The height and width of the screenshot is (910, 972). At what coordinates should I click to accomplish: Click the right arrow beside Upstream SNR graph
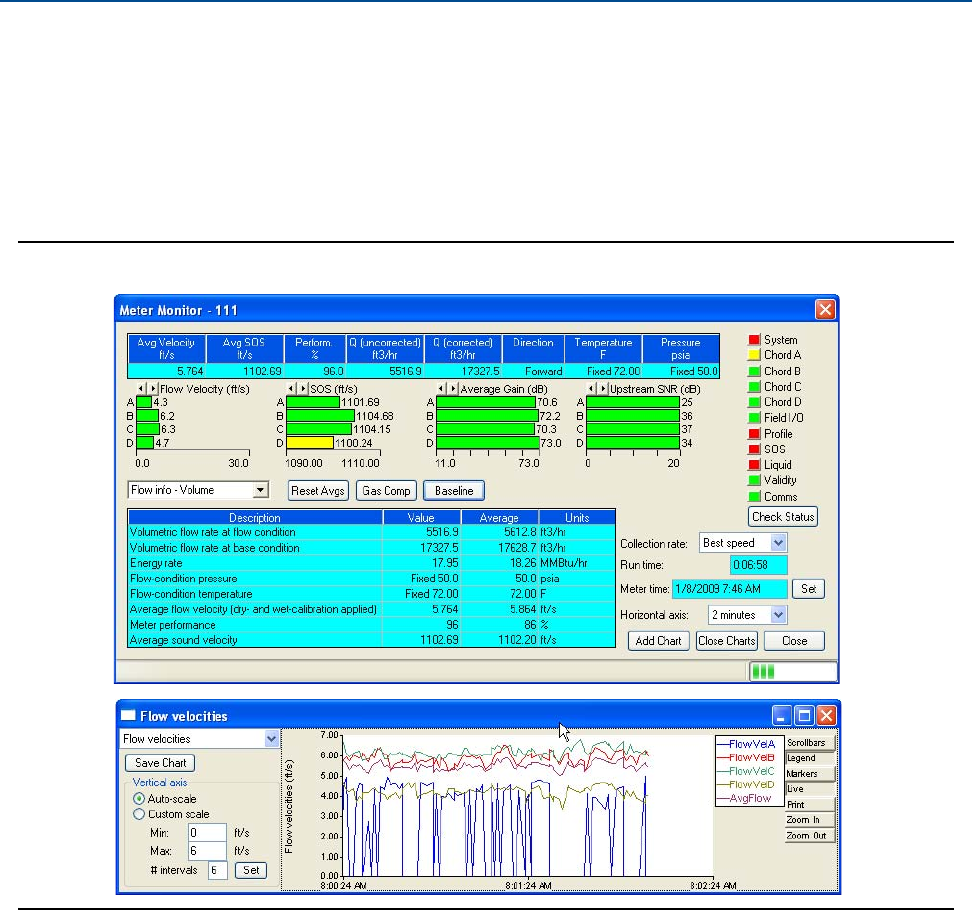point(603,388)
